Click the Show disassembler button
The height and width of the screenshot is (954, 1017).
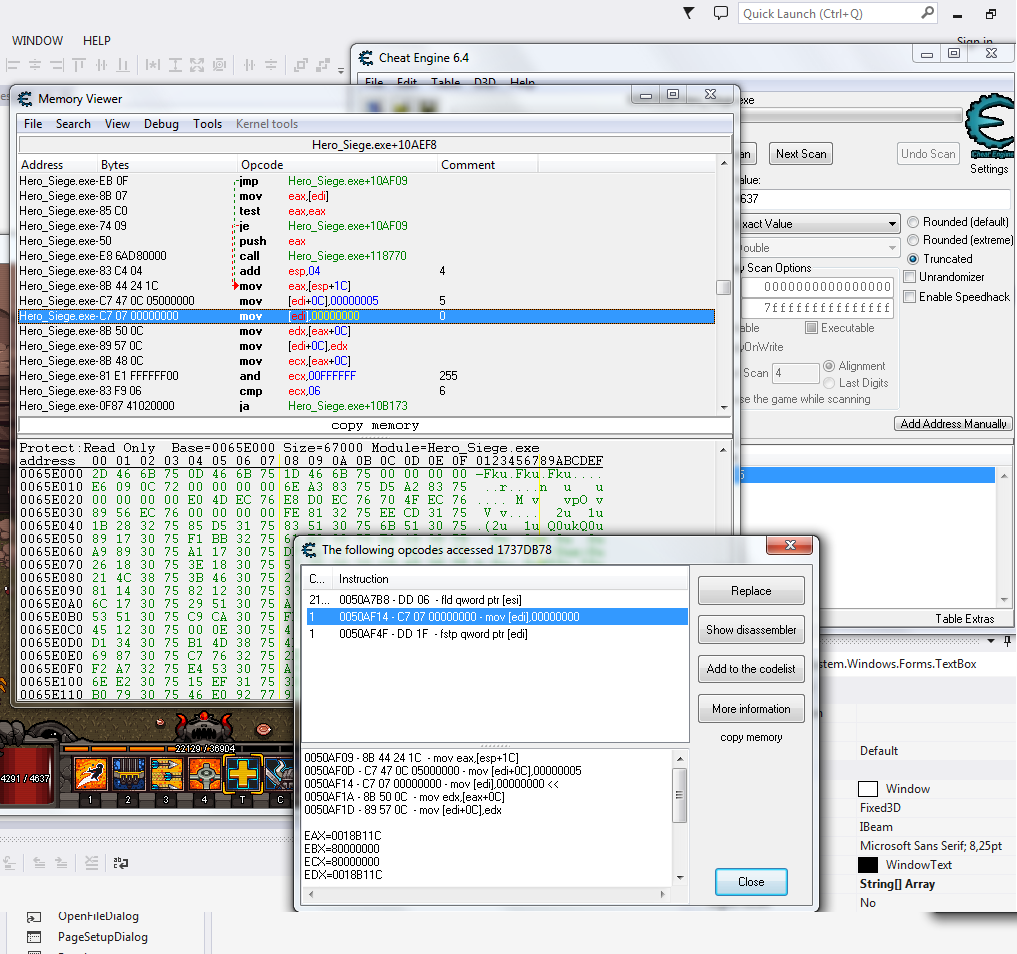point(751,630)
